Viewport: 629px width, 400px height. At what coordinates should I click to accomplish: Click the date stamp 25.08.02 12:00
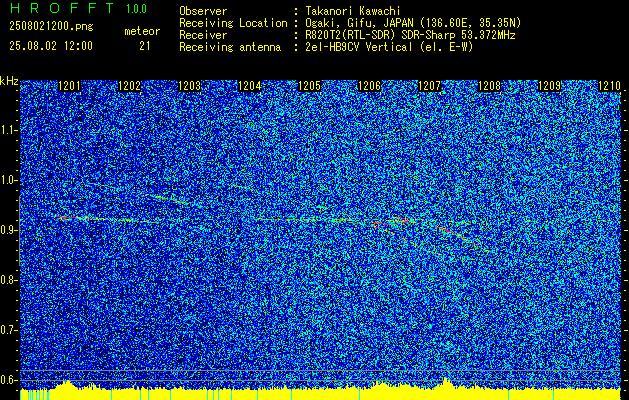51,46
